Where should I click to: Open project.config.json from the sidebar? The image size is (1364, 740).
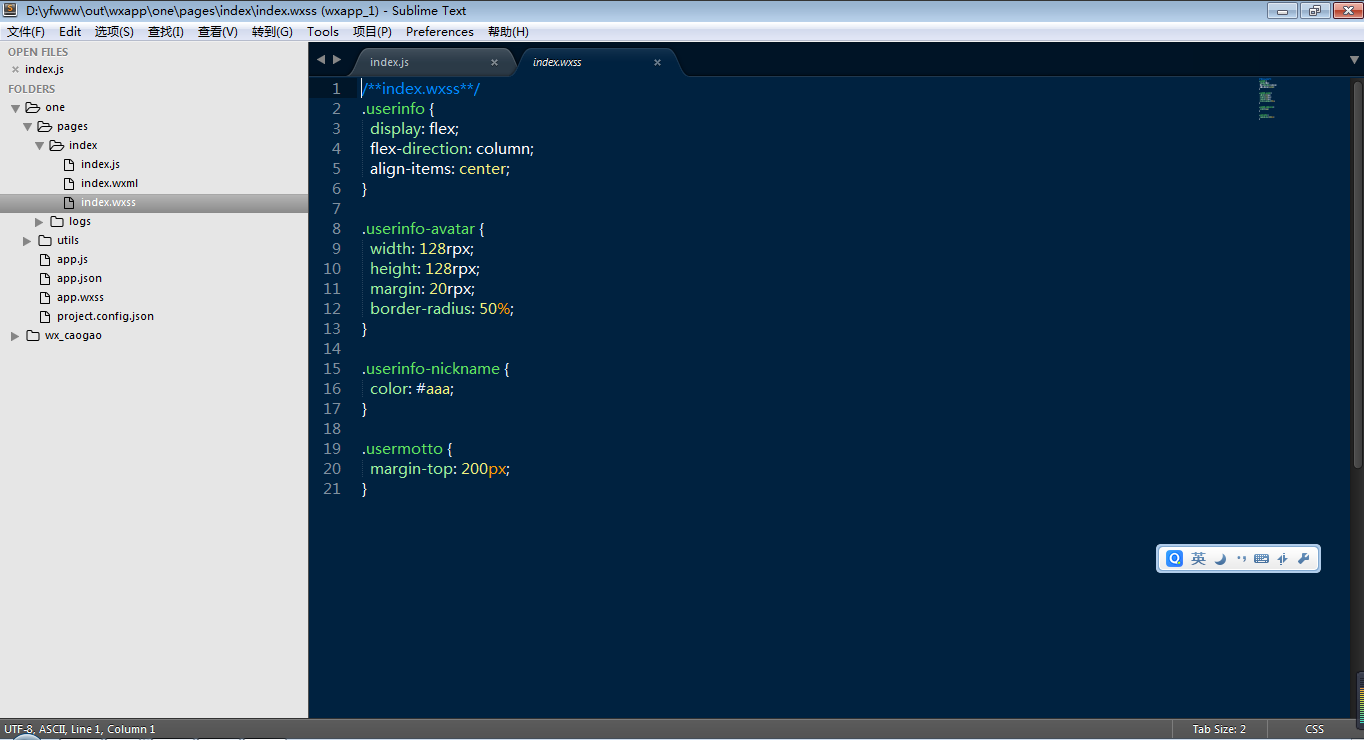click(105, 317)
